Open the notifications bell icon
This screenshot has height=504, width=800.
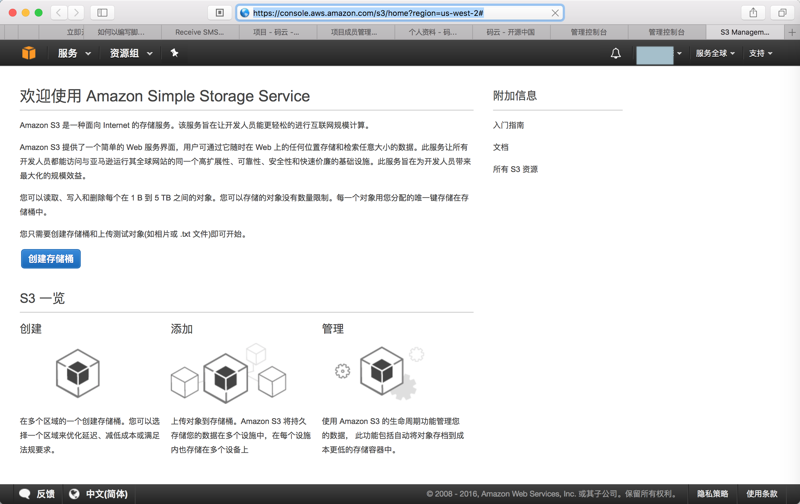coord(616,53)
